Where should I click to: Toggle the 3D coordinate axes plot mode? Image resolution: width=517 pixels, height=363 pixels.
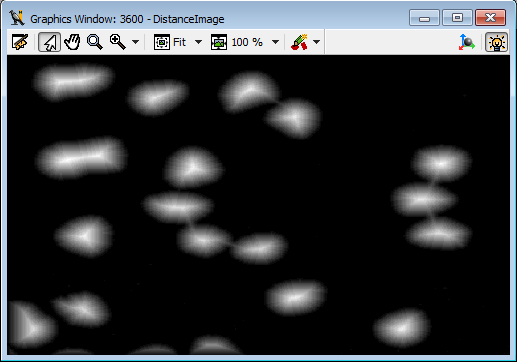click(467, 42)
